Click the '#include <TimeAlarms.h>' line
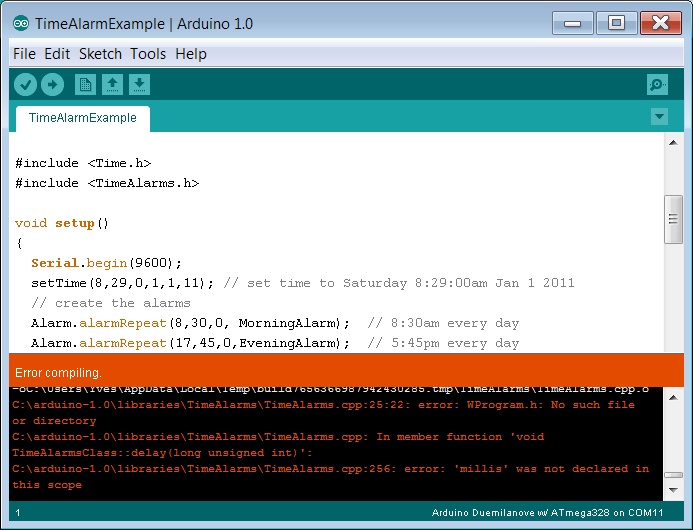This screenshot has height=530, width=693. [x=107, y=183]
